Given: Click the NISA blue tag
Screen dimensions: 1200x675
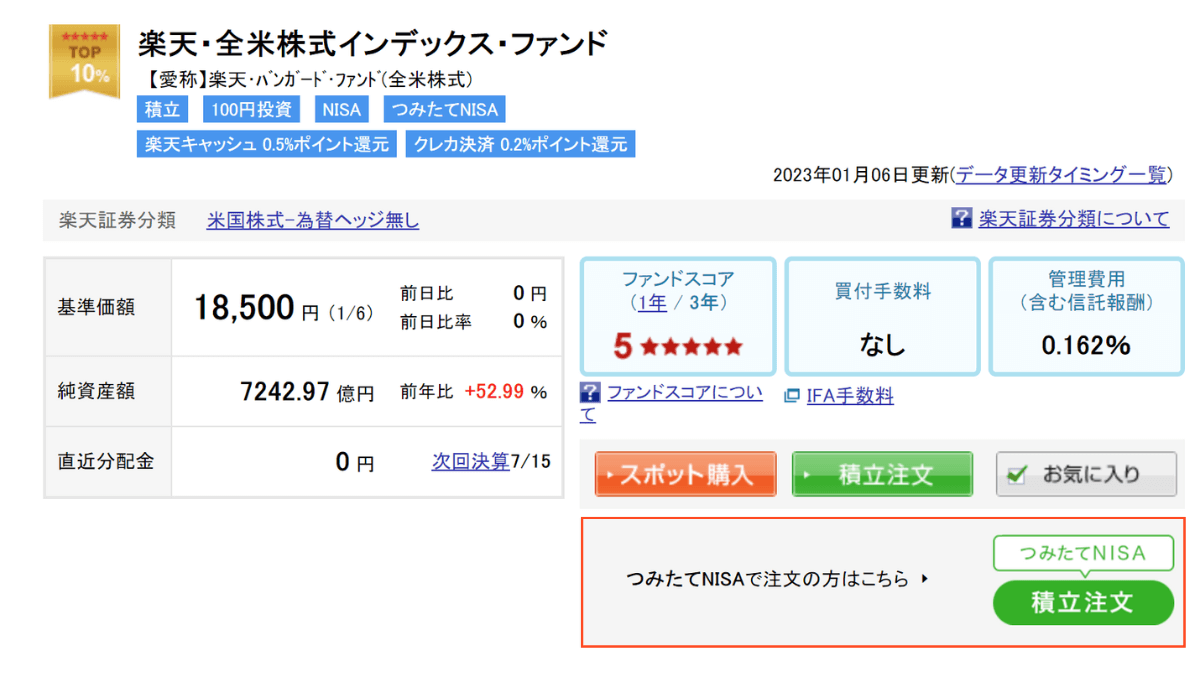Looking at the screenshot, I should [342, 110].
